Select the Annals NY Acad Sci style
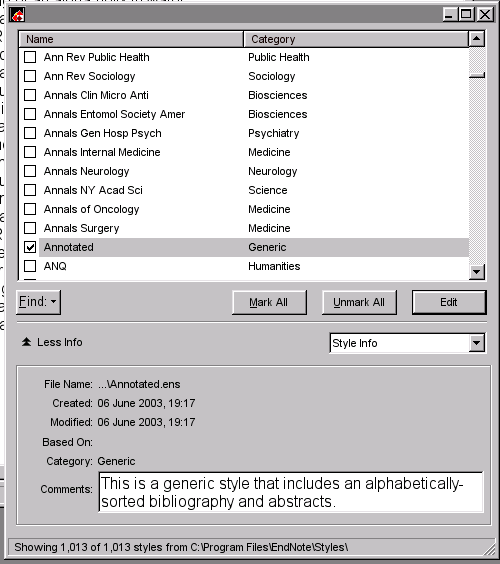 pos(93,190)
